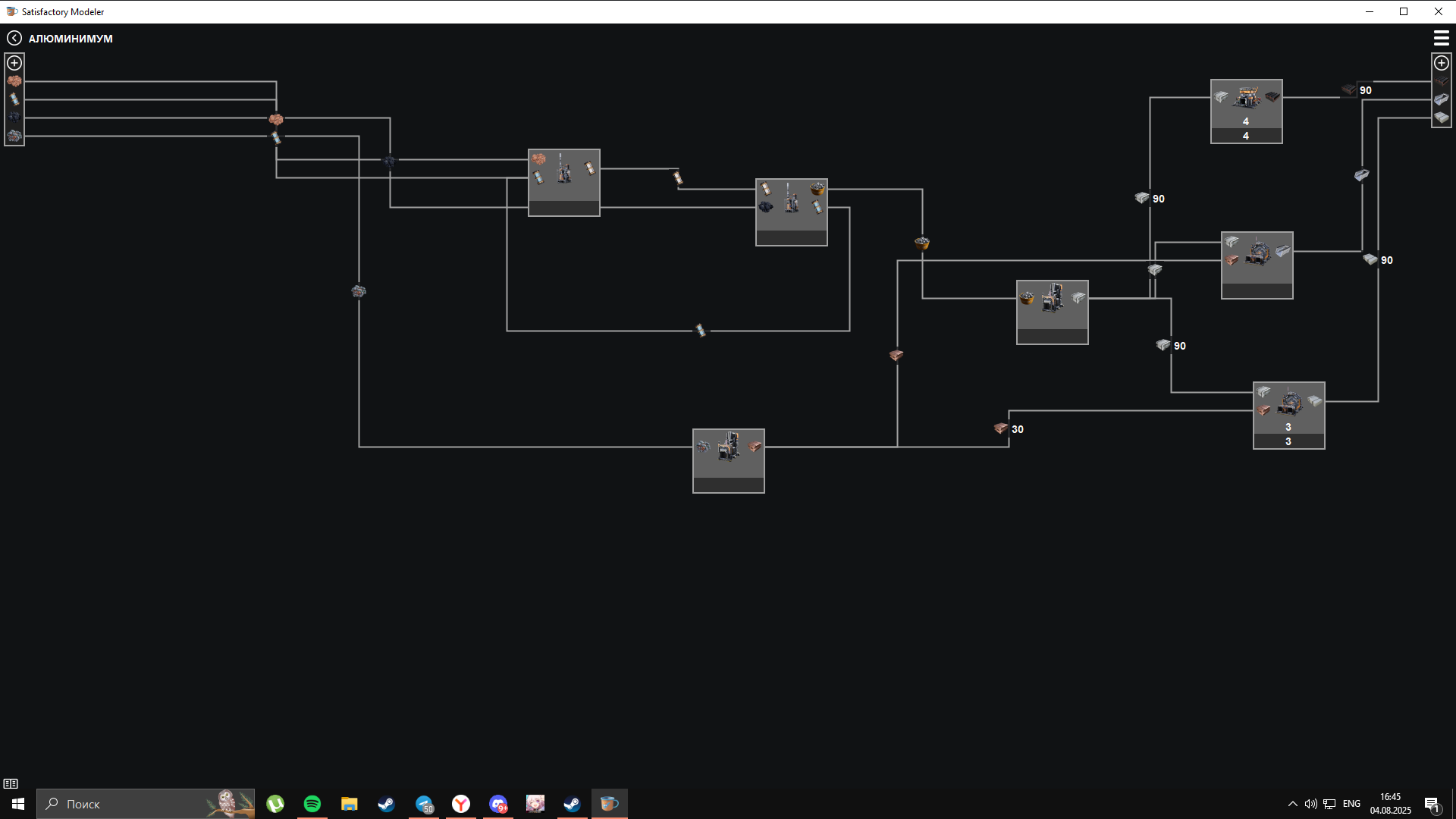
Task: Open Spotify from the taskbar
Action: (x=312, y=804)
